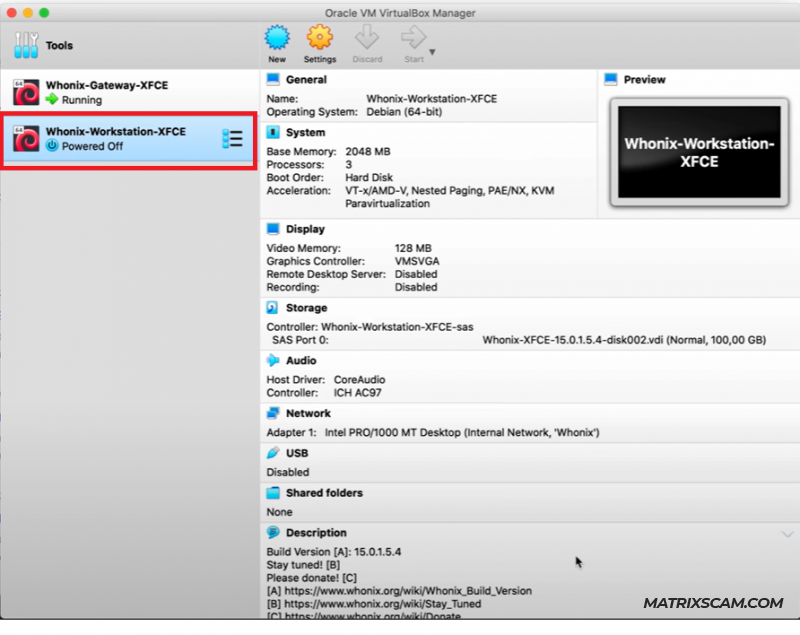Click Remote Desktop Server Disabled value

(x=416, y=274)
